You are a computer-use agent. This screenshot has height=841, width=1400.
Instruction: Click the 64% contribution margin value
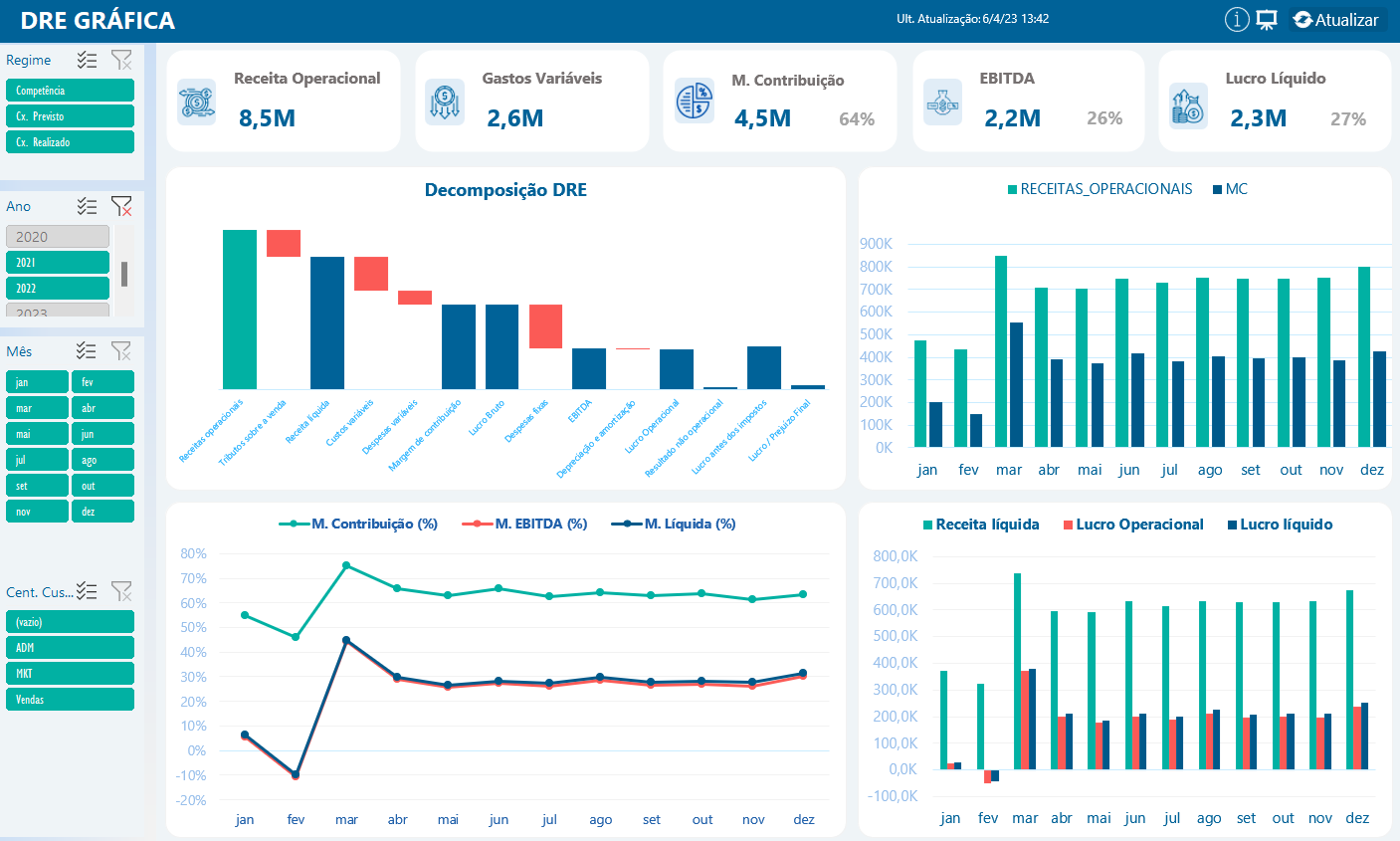(857, 119)
